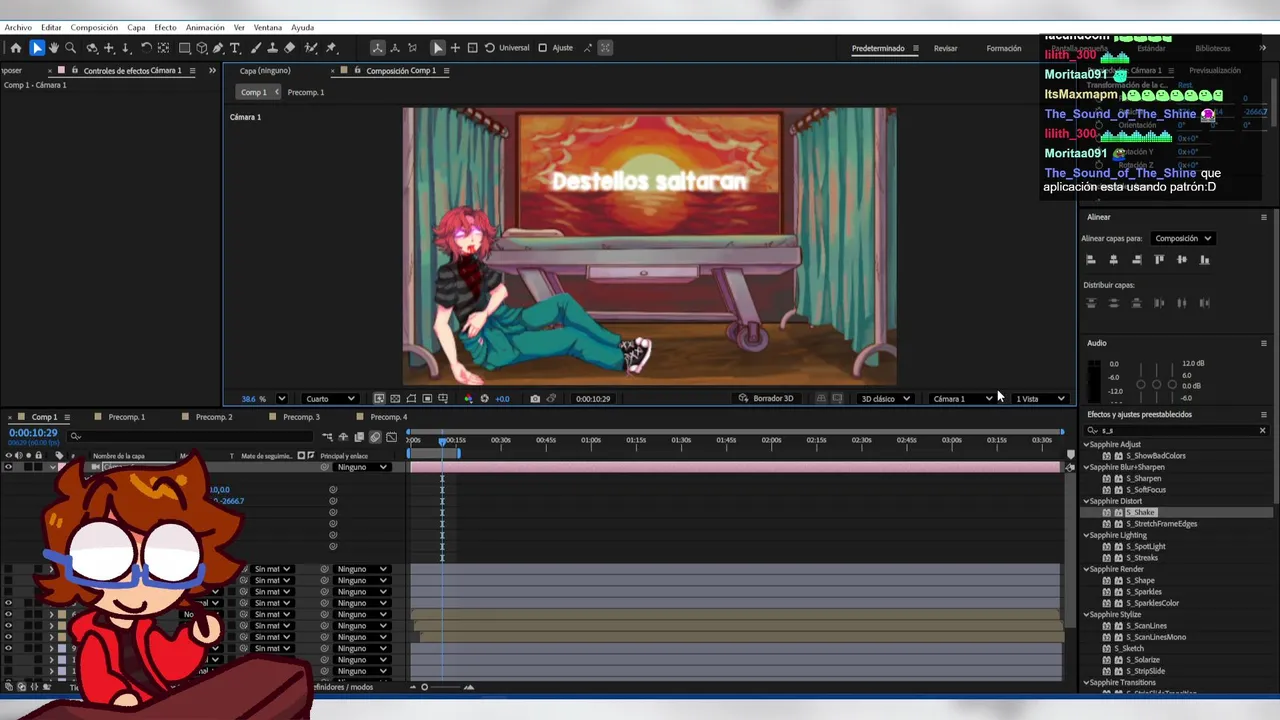
Task: Select the Clone Stamp tool
Action: click(x=272, y=48)
